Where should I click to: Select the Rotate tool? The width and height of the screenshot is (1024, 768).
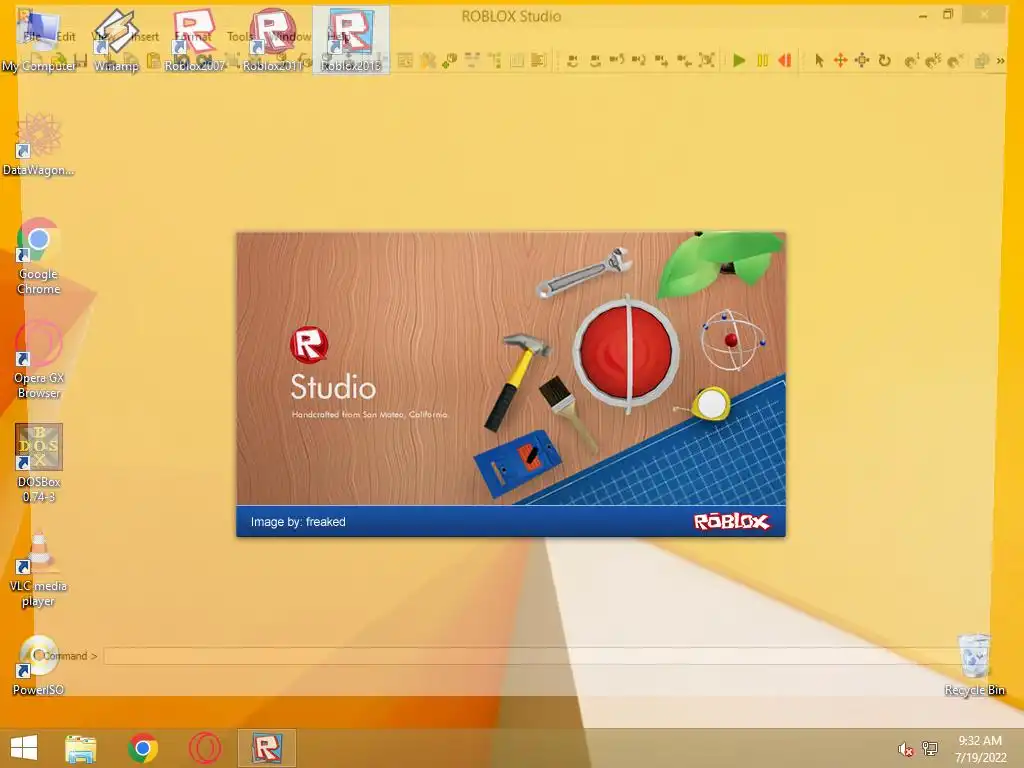[884, 61]
